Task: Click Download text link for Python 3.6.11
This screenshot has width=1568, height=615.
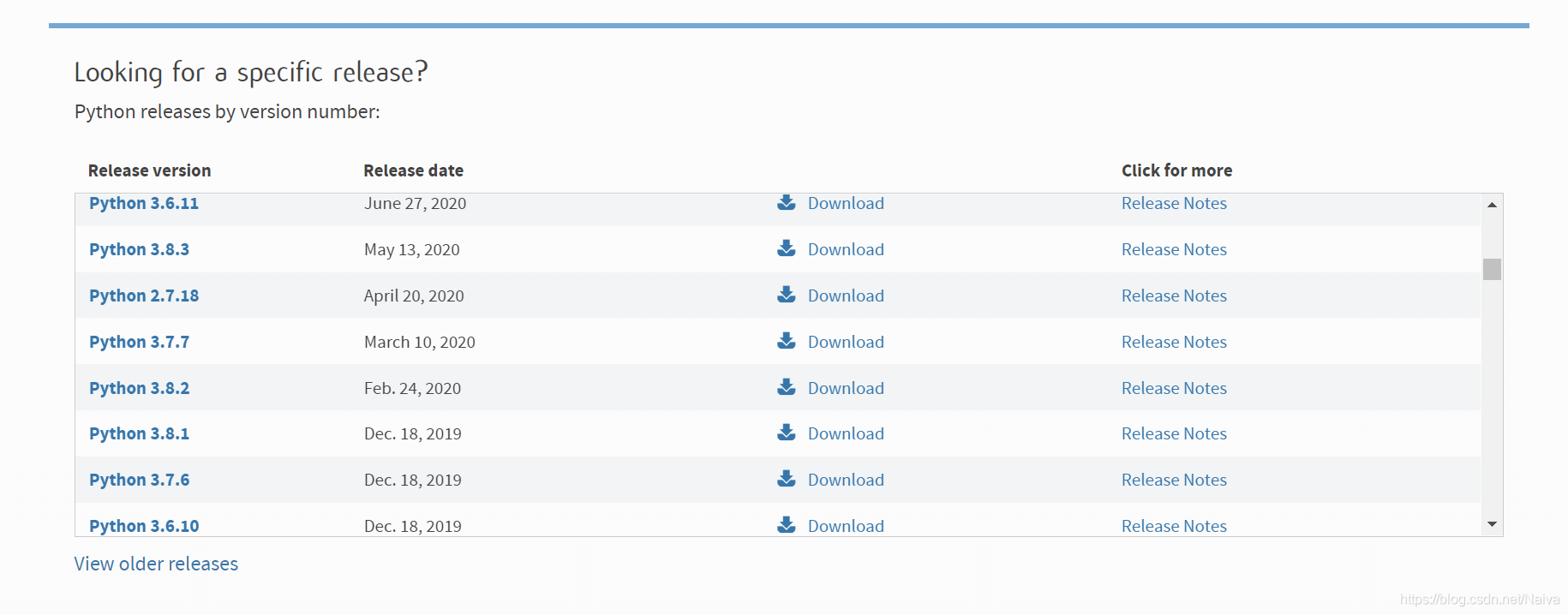Action: coord(846,203)
